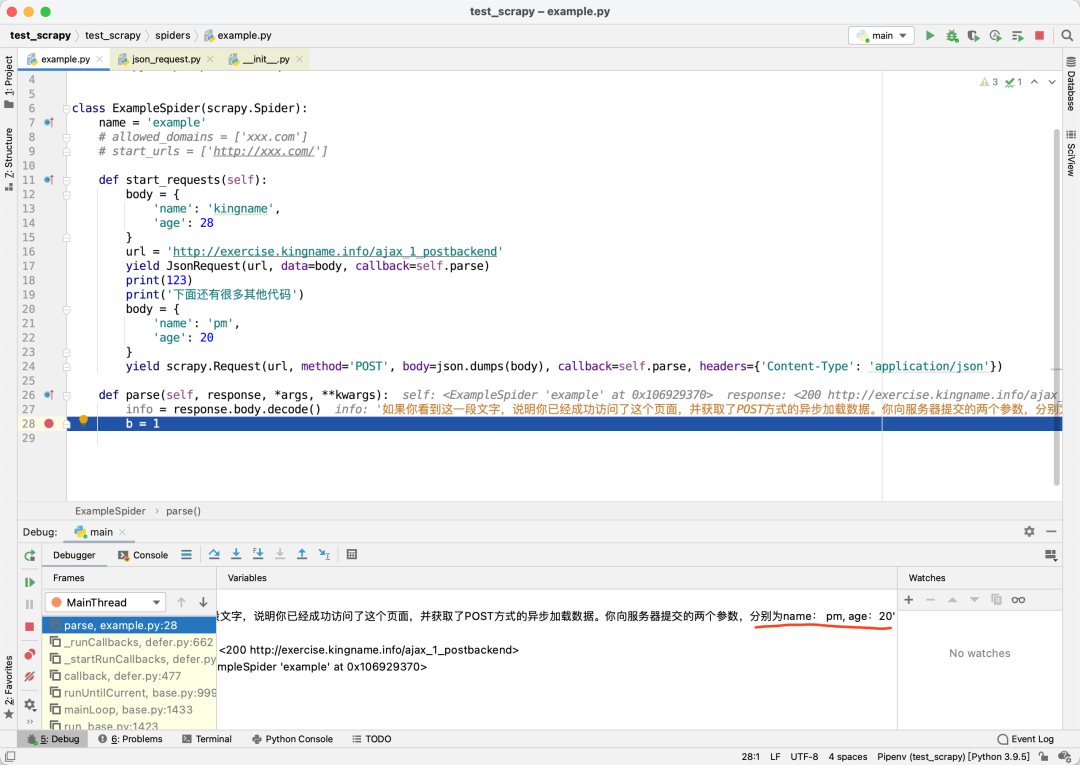This screenshot has height=765, width=1080.
Task: Select the callback, defer.py:477 frame
Action: (x=129, y=676)
